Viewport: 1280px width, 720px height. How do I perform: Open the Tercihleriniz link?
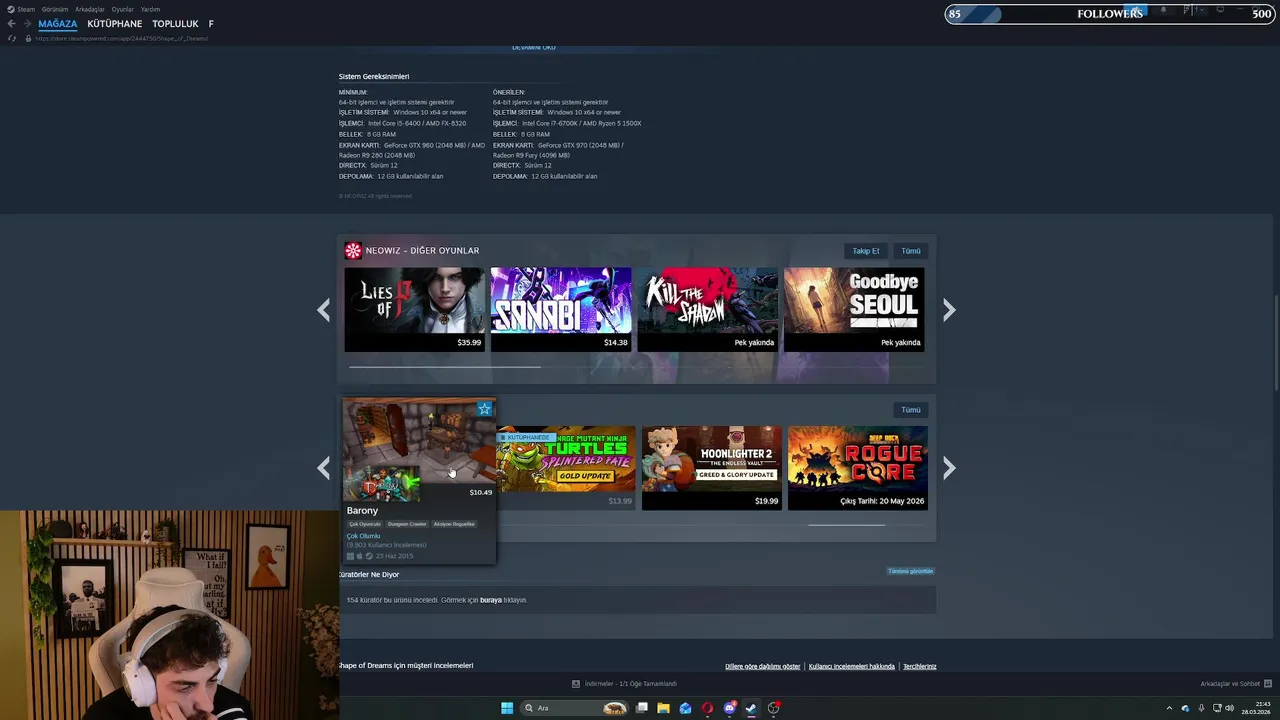[x=920, y=666]
